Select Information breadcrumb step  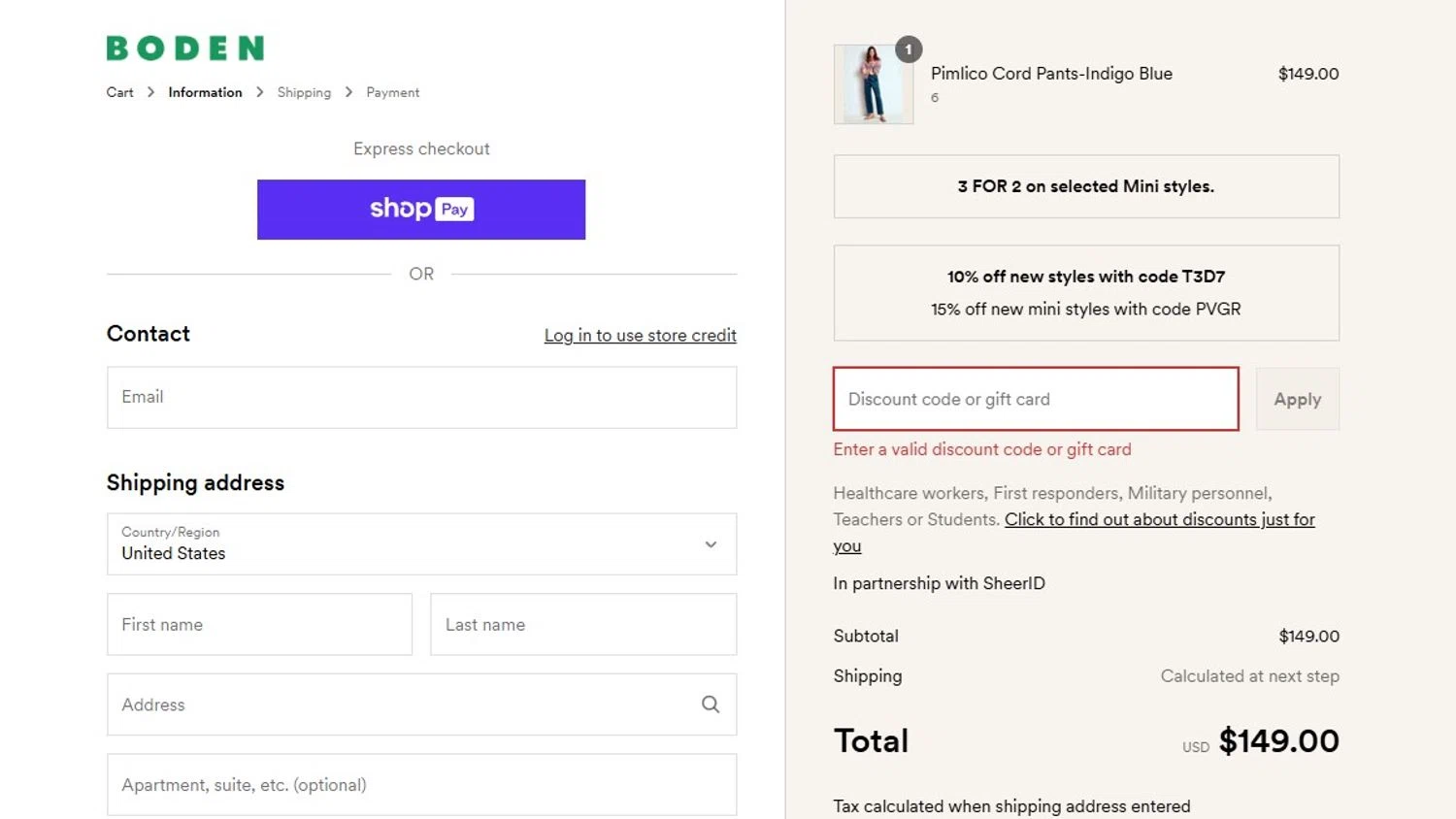click(205, 92)
